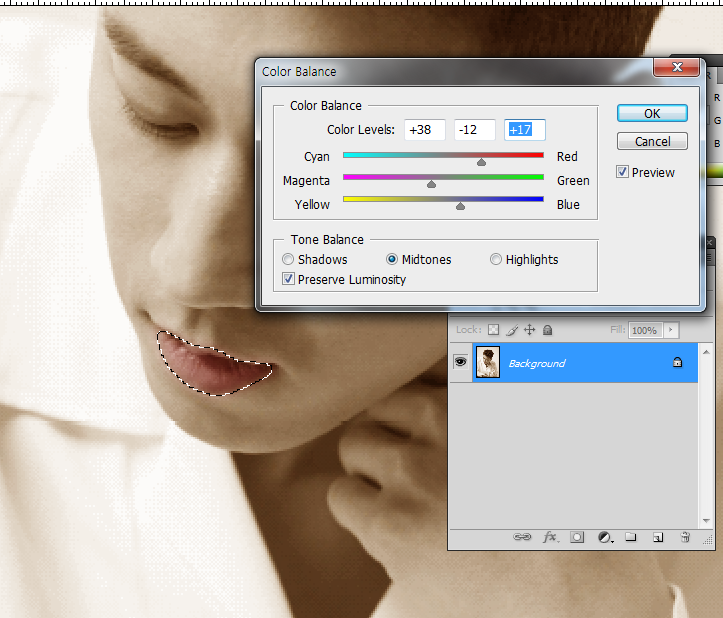Click Layers panel scrollbar up arrow
Viewport: 723px width, 618px height.
coord(706,352)
